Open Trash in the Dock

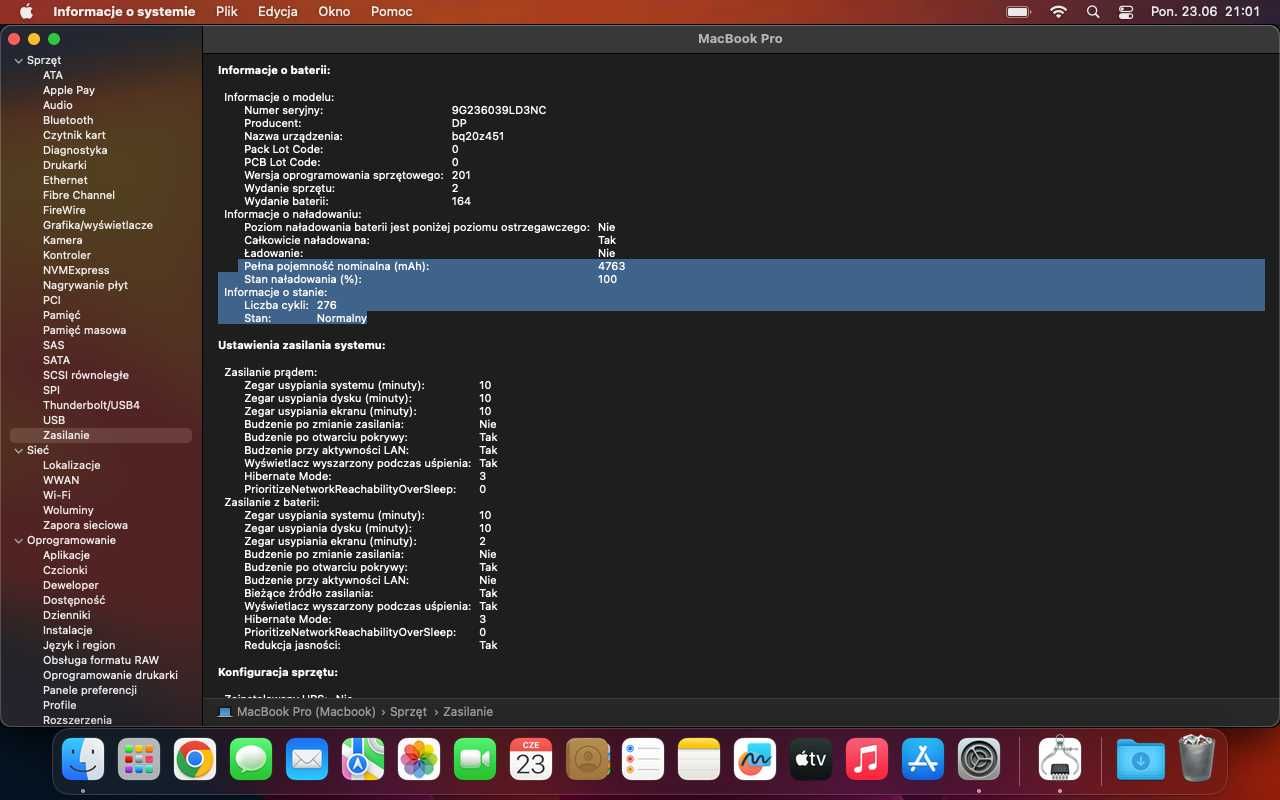coord(1197,760)
